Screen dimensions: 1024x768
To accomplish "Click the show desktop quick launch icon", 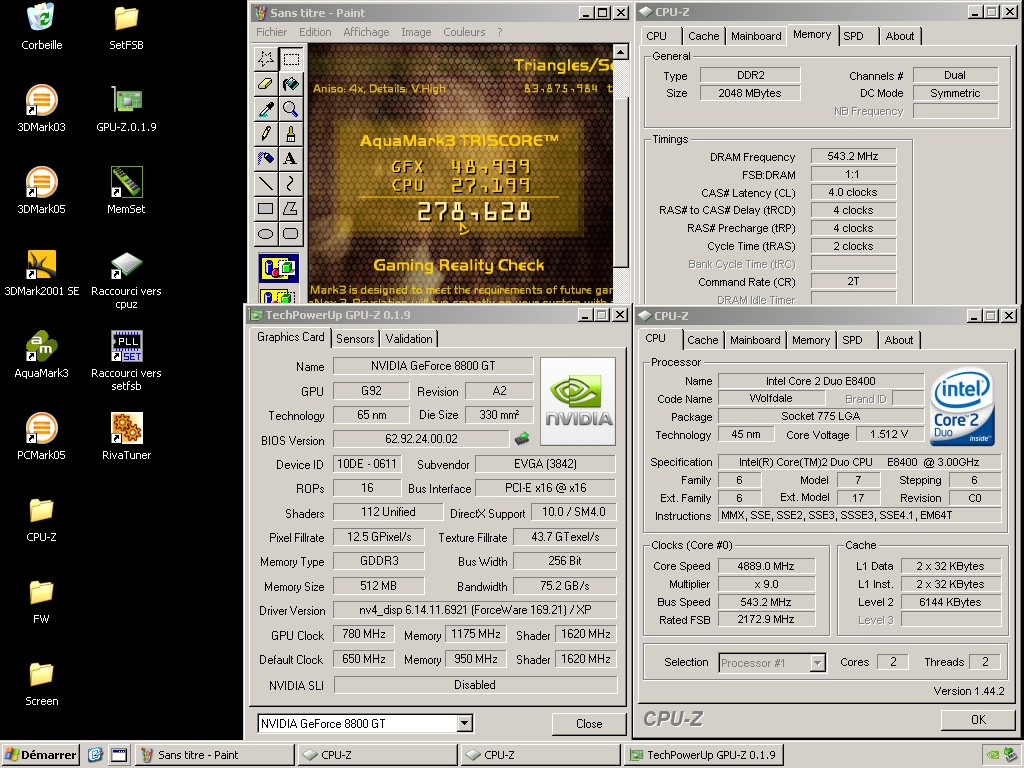I will [x=118, y=755].
